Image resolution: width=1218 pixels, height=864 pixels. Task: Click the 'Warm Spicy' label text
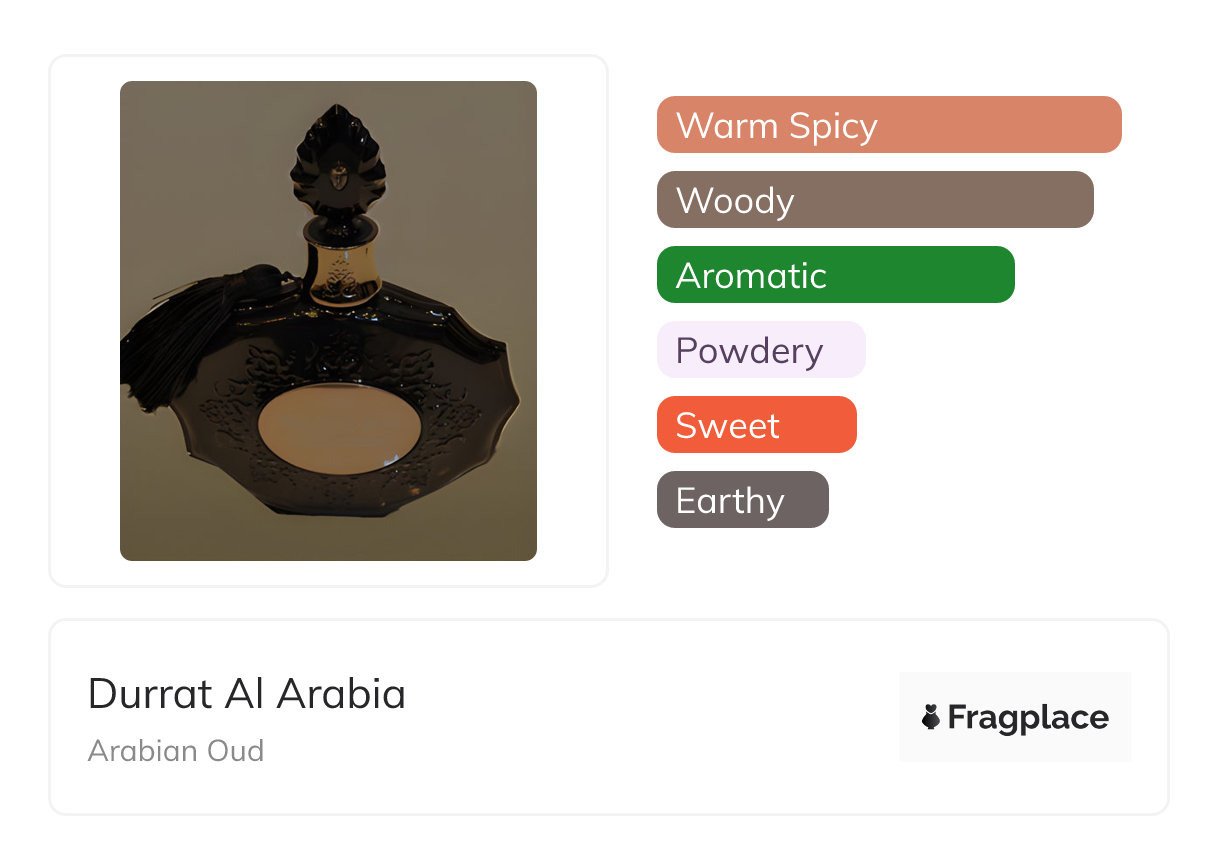[776, 126]
